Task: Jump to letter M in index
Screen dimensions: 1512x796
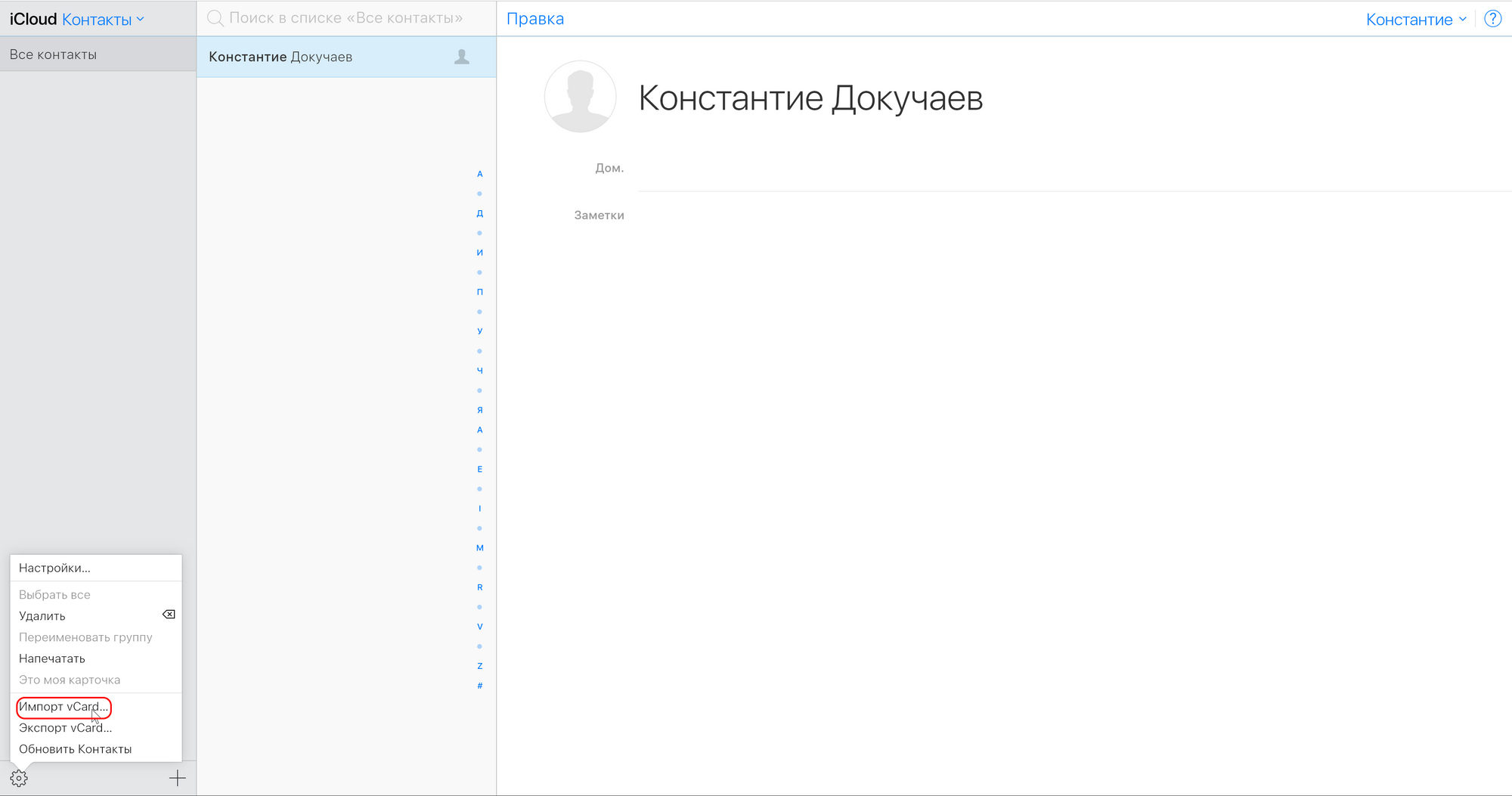Action: (x=479, y=548)
